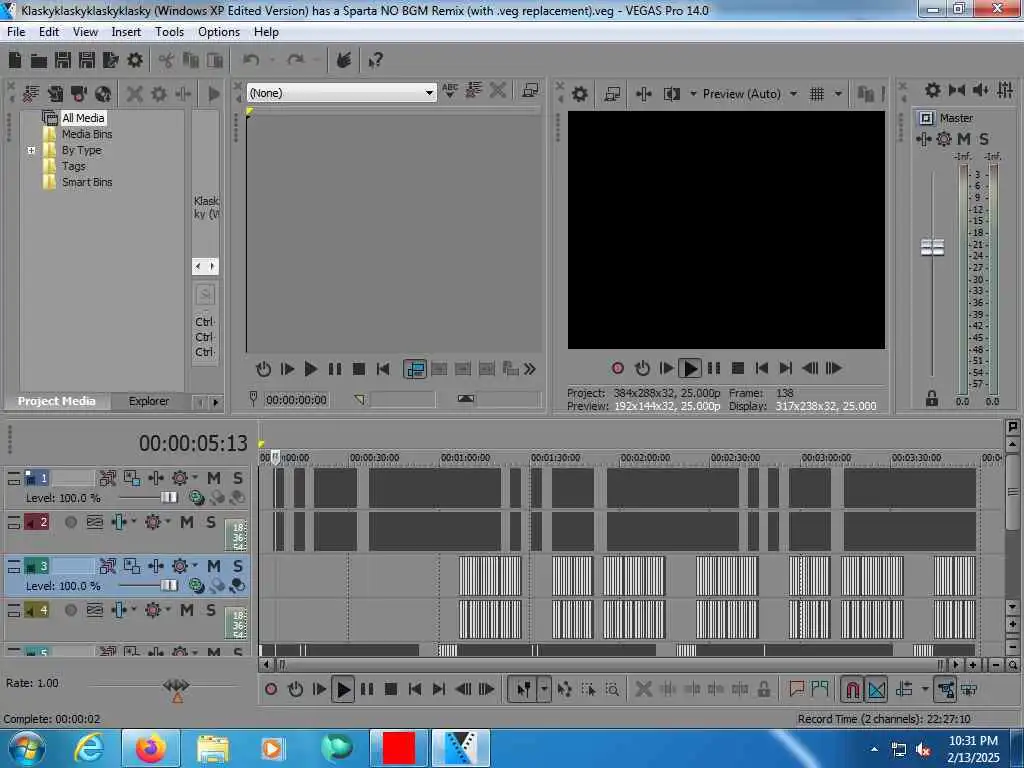
Task: Toggle Loop Playback in timeline transport
Action: pyautogui.click(x=295, y=689)
